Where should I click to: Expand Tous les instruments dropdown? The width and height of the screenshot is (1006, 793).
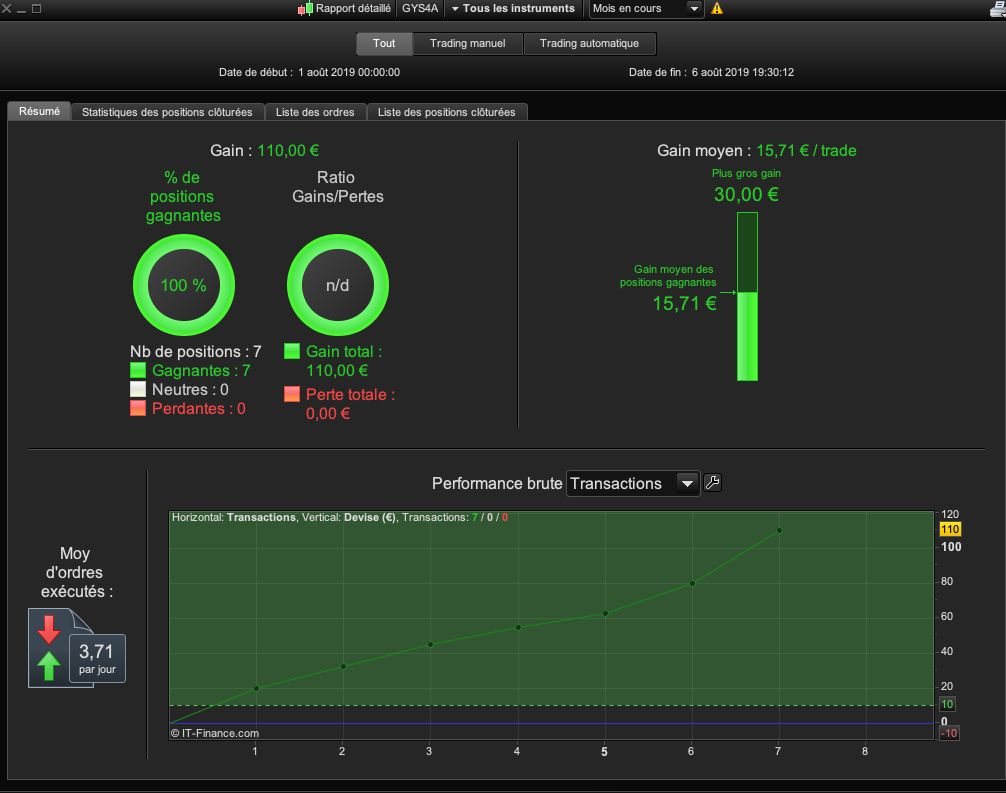click(x=513, y=9)
